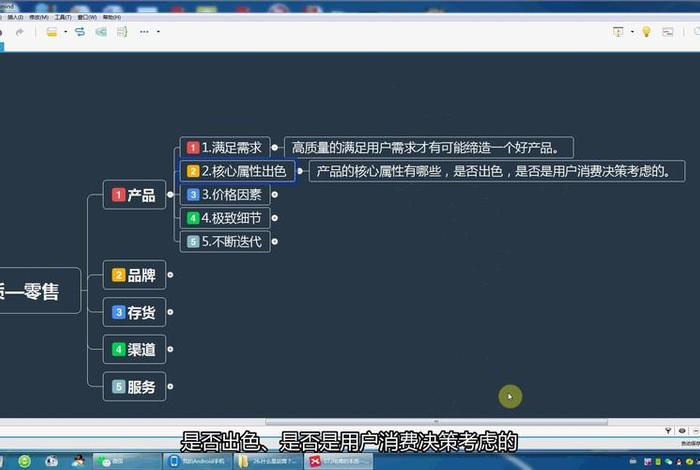Select the 存货 topic node

[x=134, y=312]
